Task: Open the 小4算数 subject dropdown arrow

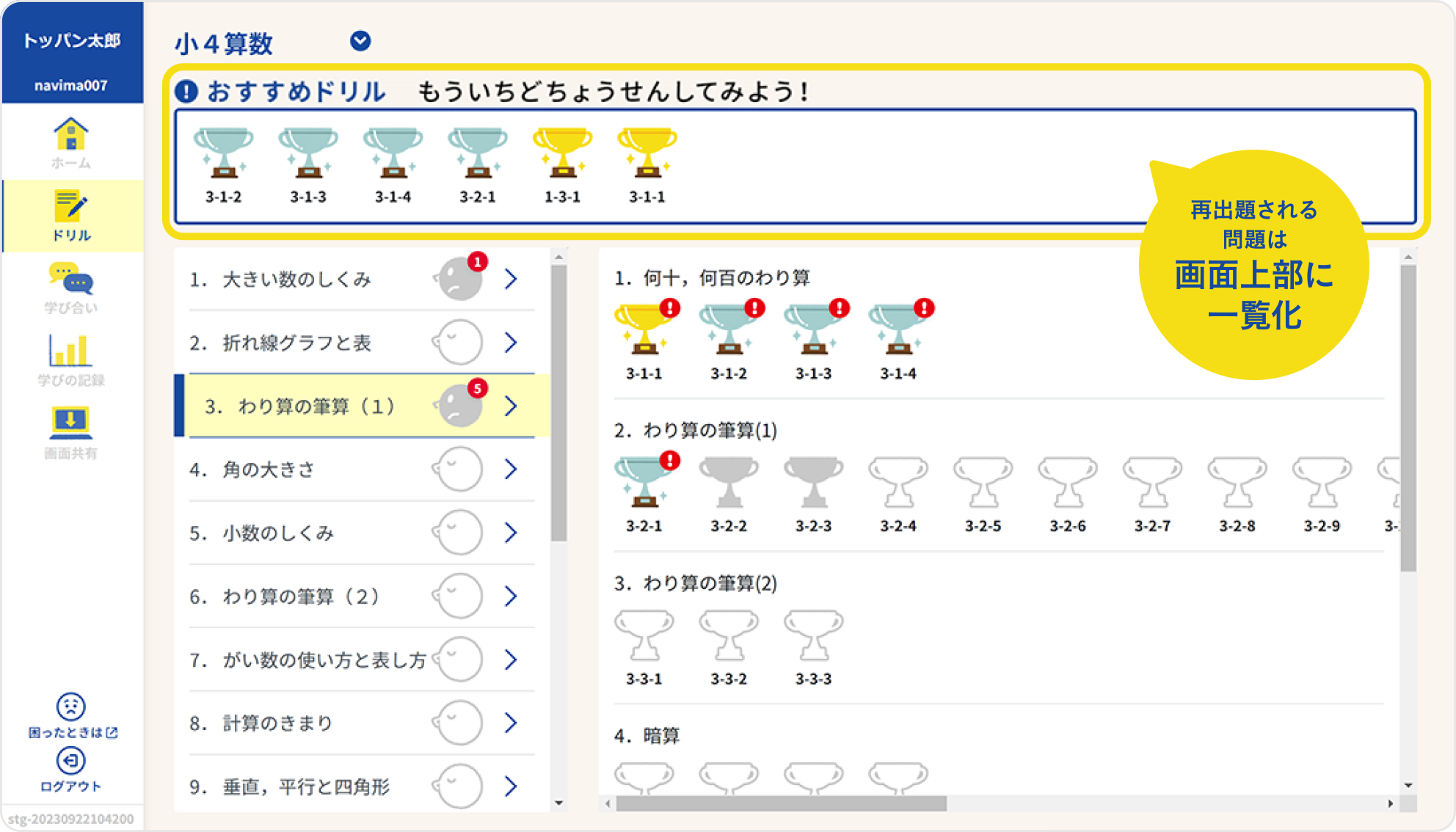Action: (360, 41)
